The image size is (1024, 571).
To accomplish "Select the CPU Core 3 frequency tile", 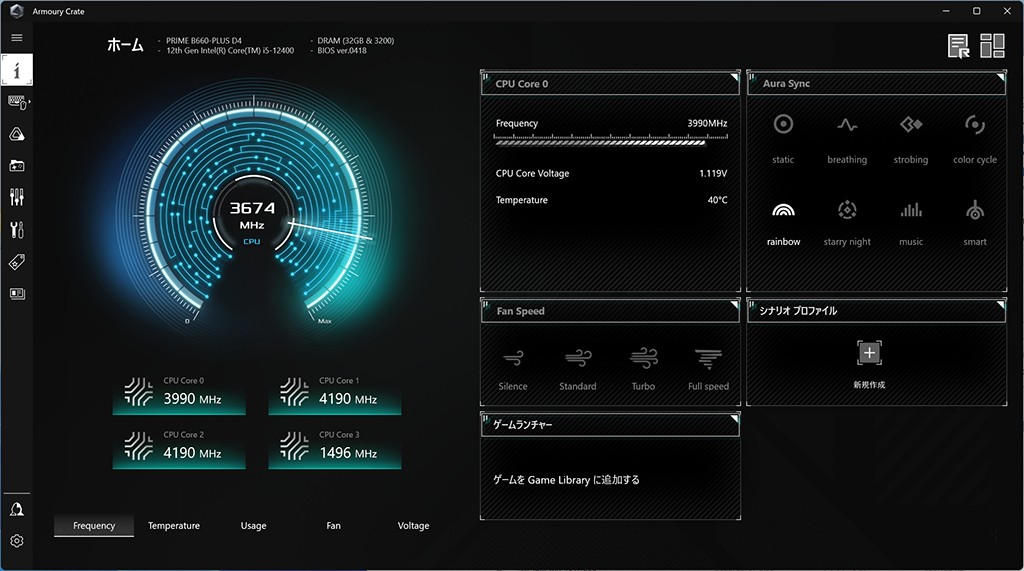I will pos(335,449).
